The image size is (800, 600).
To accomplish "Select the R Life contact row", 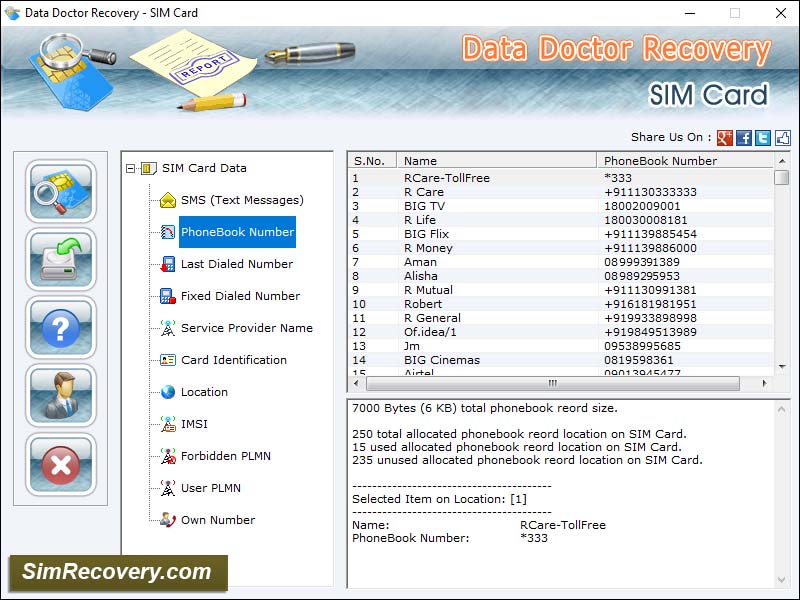I will [561, 220].
